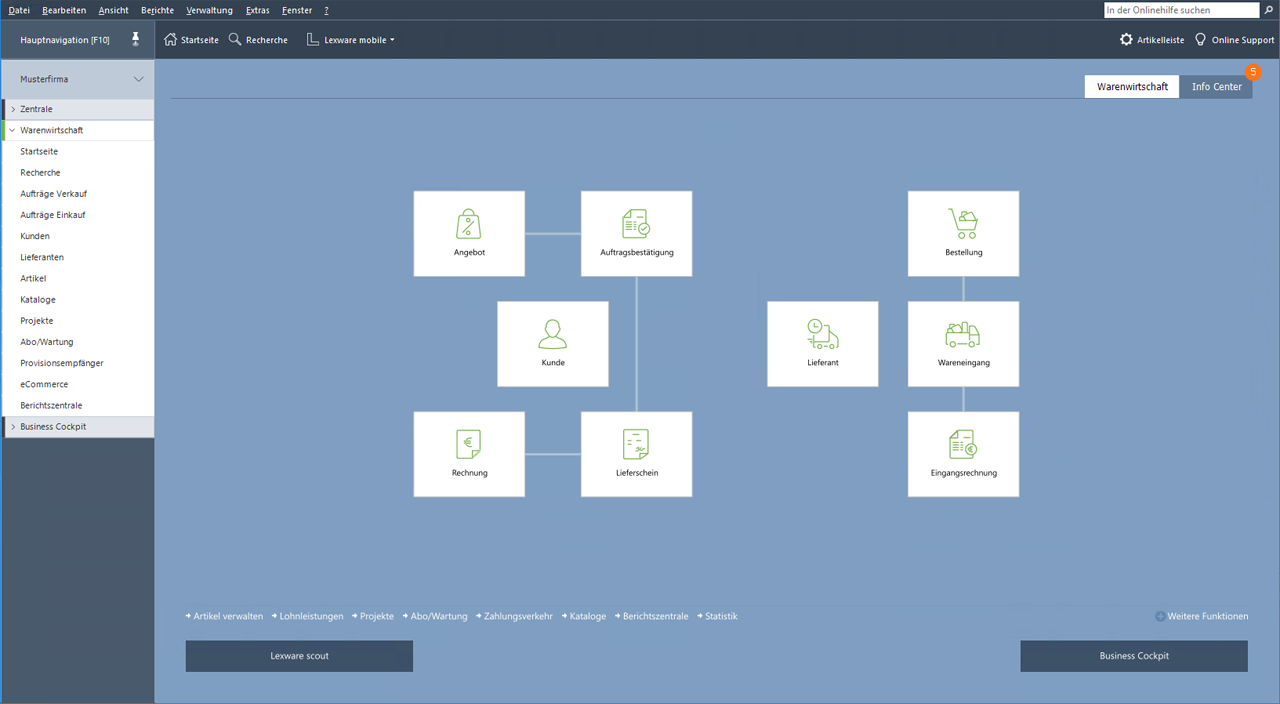Click the Bestellung shopping cart icon
Image resolution: width=1280 pixels, height=704 pixels.
[x=963, y=224]
